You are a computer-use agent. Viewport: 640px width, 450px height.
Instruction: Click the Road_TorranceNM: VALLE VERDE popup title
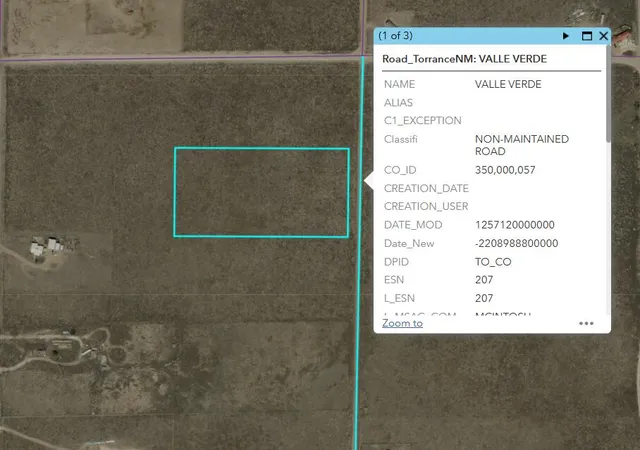(x=464, y=59)
